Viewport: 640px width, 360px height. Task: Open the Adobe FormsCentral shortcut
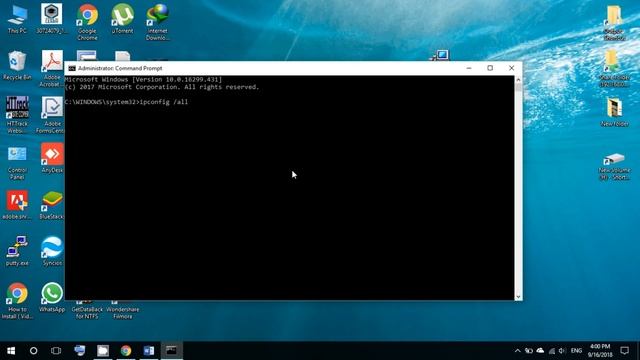pos(51,115)
